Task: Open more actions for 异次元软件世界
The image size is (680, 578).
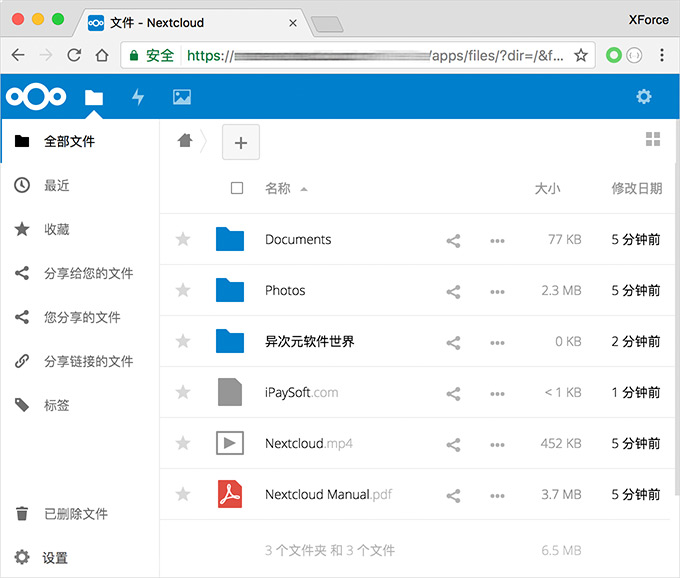Action: pyautogui.click(x=497, y=343)
